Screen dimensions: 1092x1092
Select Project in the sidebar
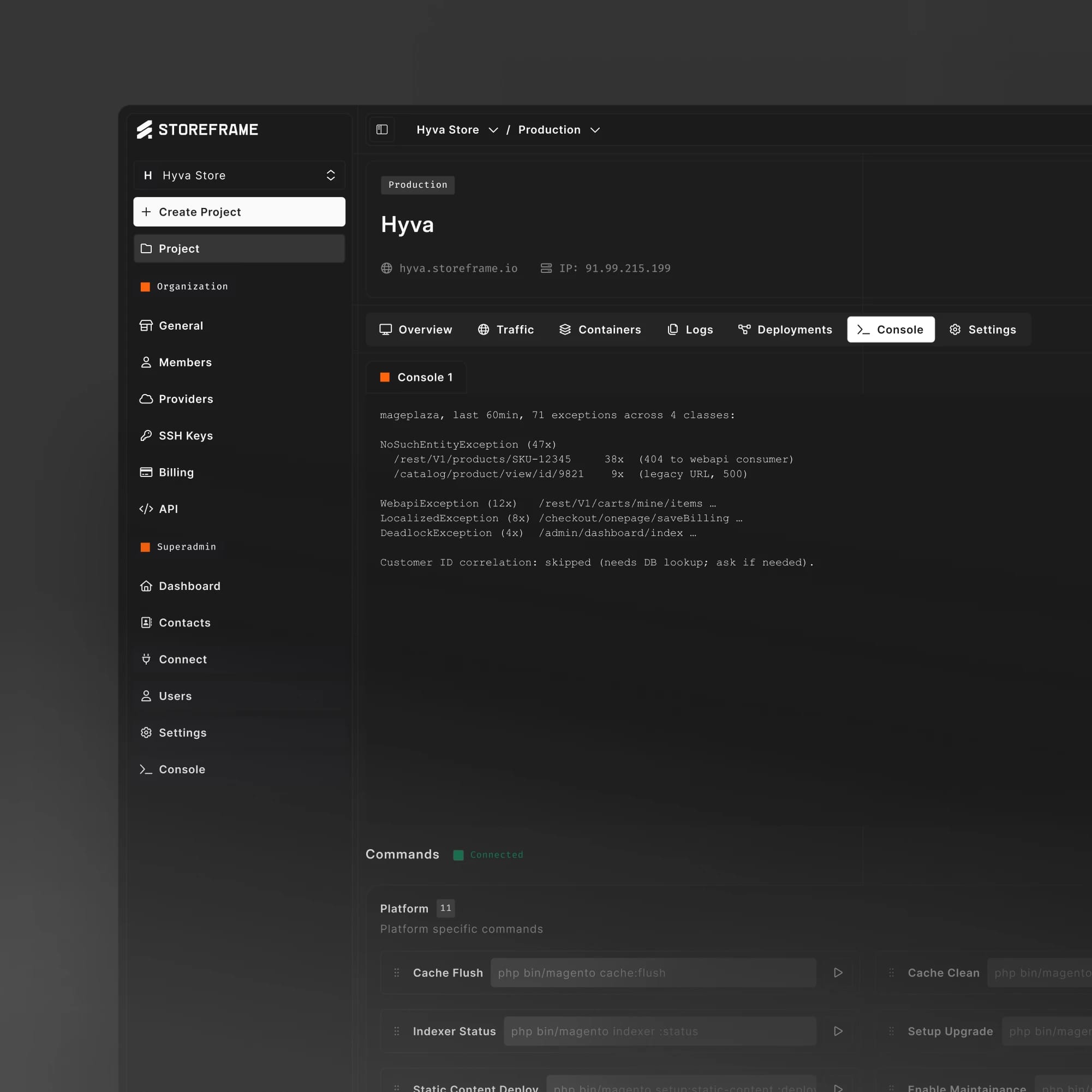(x=239, y=249)
